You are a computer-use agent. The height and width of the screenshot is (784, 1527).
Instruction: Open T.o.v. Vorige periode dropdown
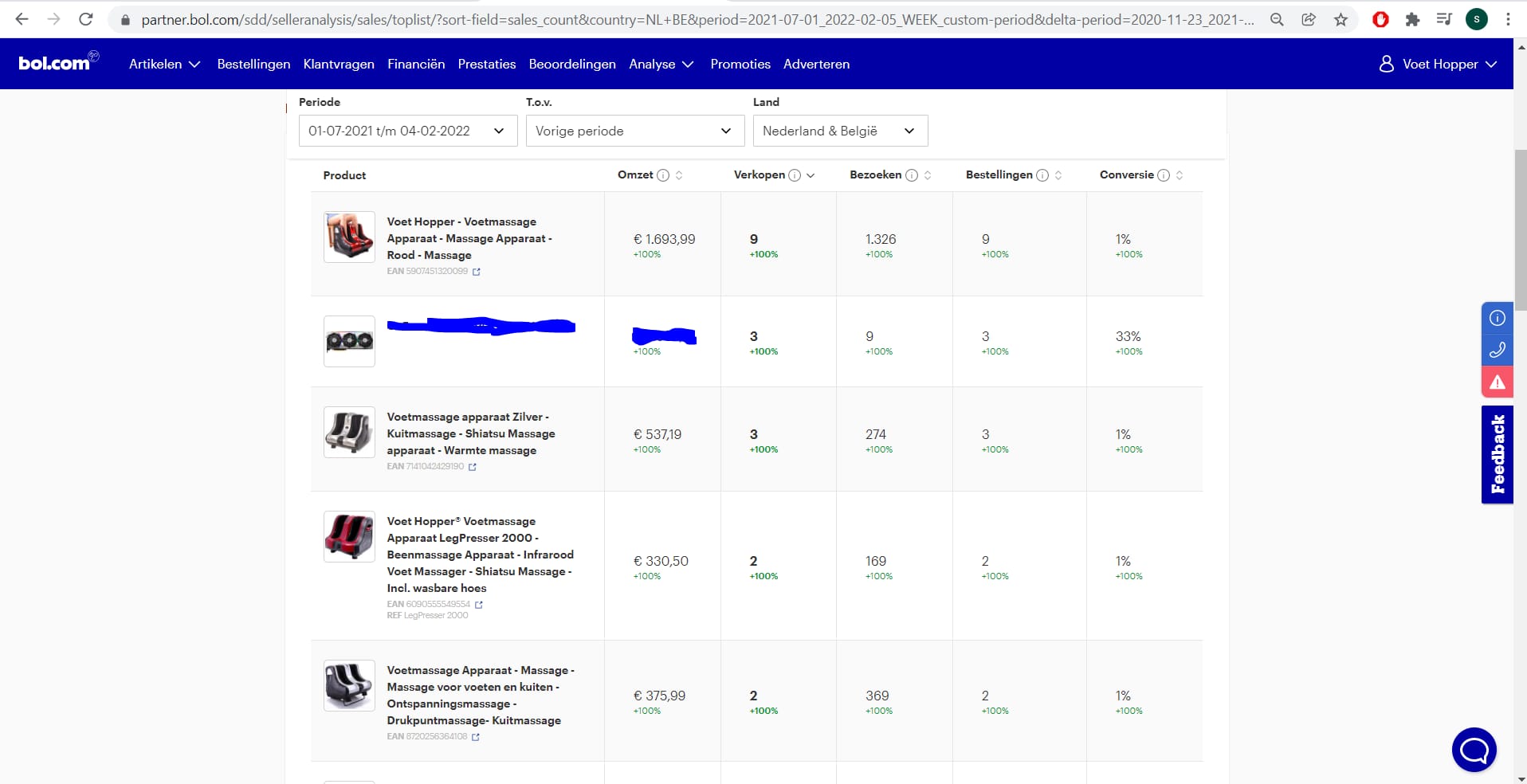coord(635,131)
